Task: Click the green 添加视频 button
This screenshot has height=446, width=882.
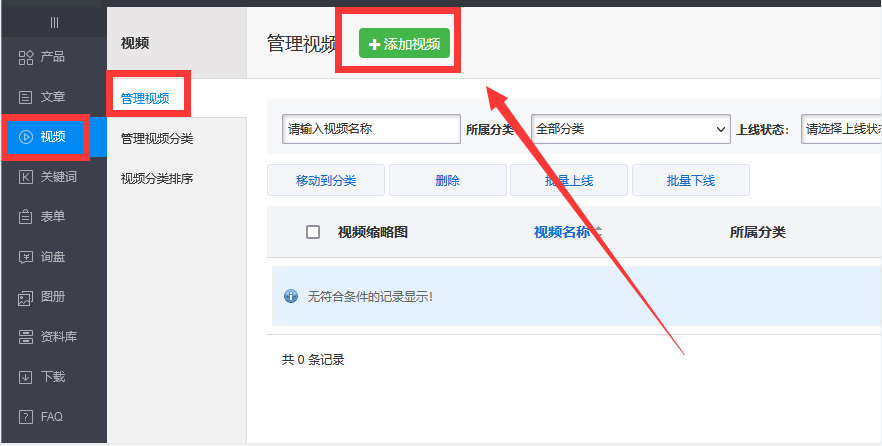Action: click(405, 44)
